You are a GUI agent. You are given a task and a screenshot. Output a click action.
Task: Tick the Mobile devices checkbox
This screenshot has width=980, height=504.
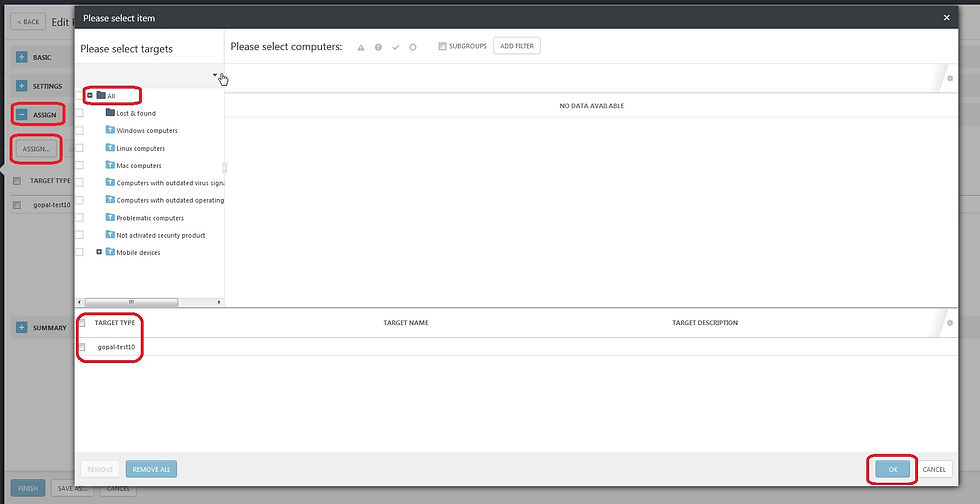79,252
